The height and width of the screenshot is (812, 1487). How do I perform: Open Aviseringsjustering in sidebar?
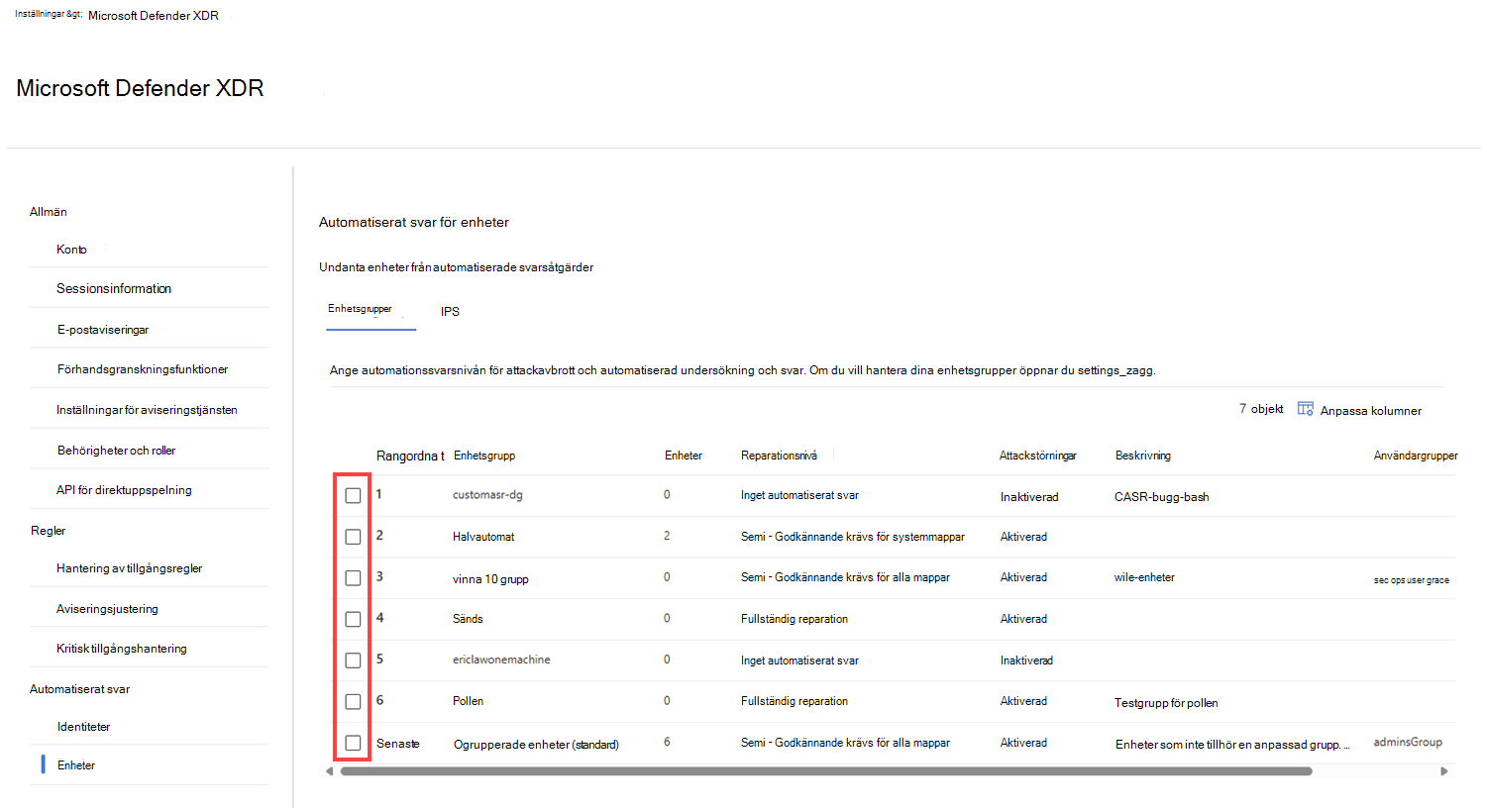[107, 609]
